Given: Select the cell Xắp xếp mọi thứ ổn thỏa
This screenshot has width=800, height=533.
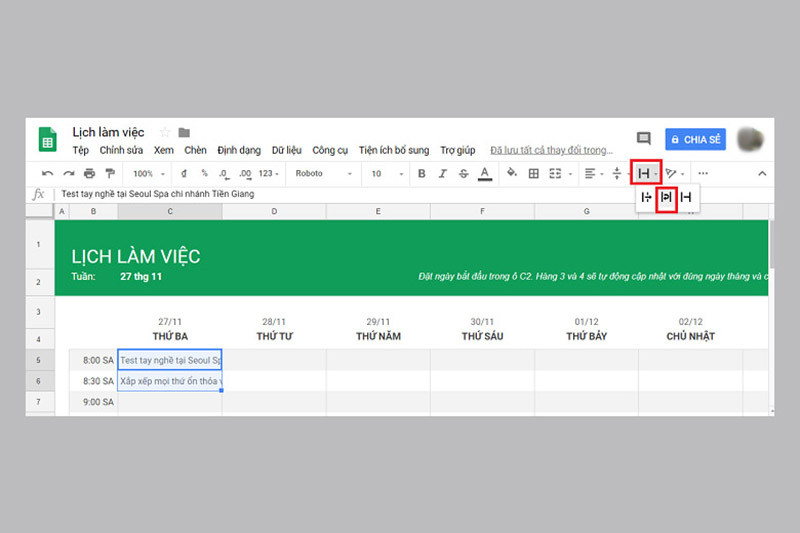Looking at the screenshot, I should click(x=170, y=381).
